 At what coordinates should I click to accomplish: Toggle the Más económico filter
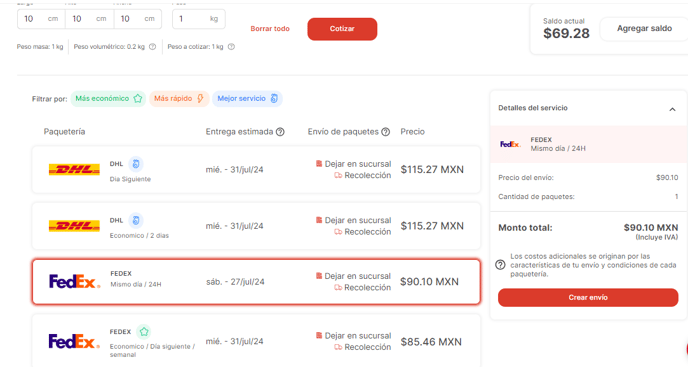pyautogui.click(x=108, y=98)
